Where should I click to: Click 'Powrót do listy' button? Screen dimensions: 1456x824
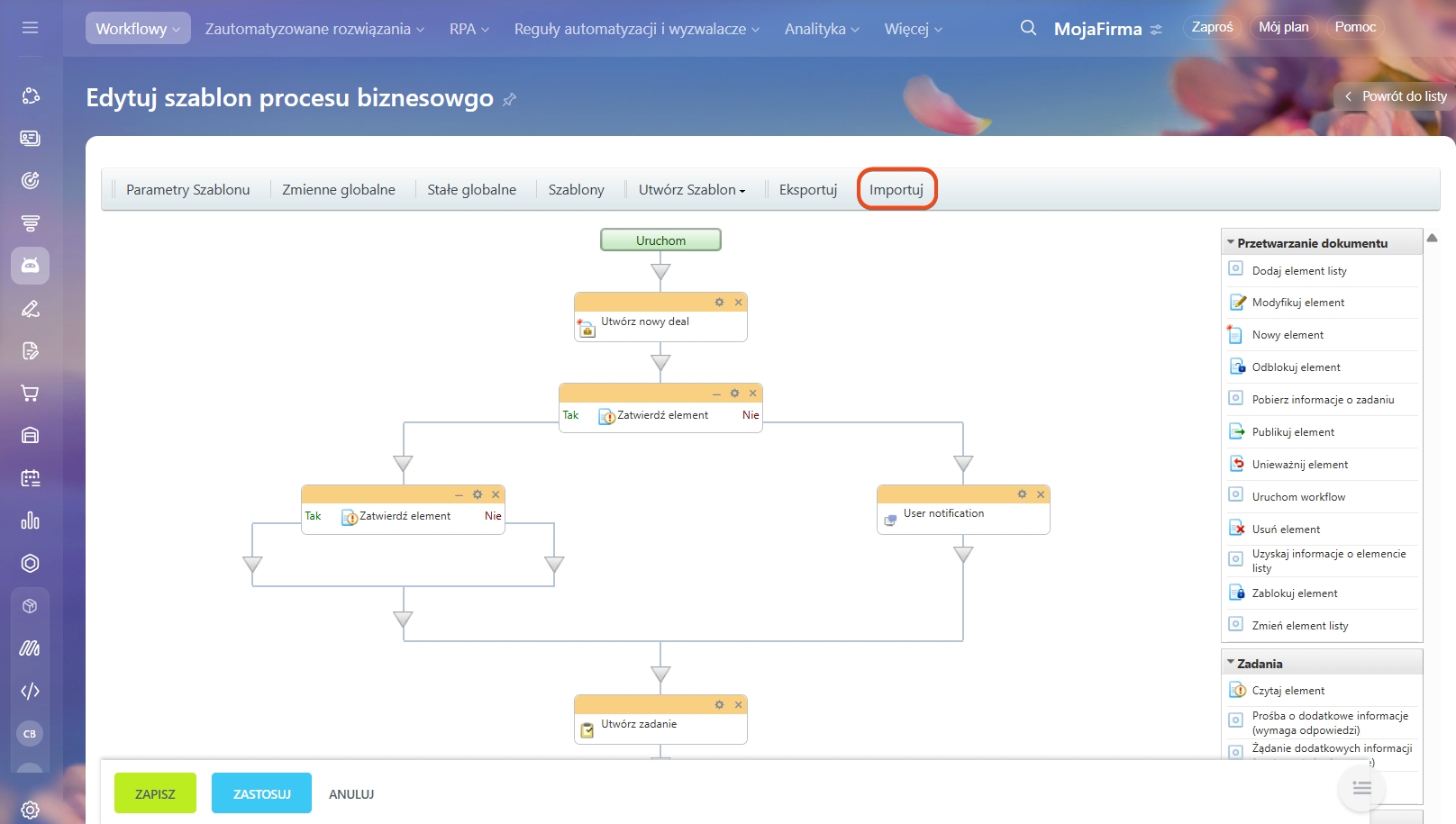pos(1396,96)
